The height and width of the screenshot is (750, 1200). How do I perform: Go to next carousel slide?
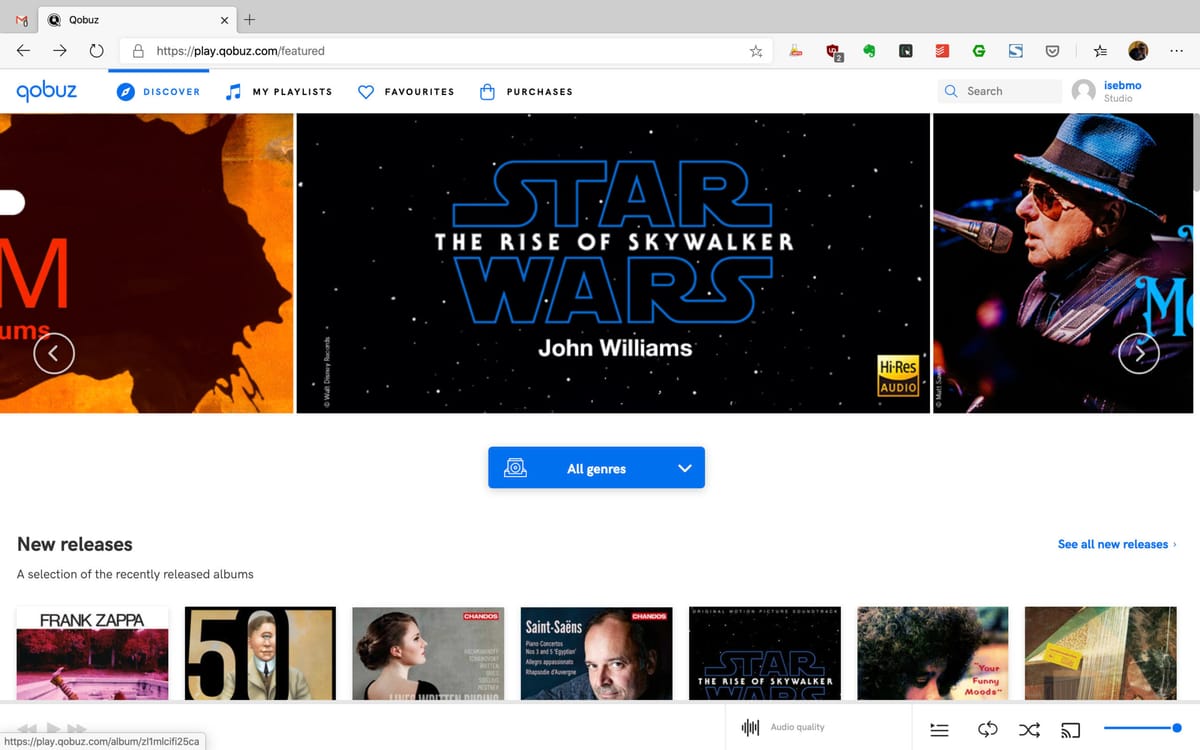[x=1138, y=352]
